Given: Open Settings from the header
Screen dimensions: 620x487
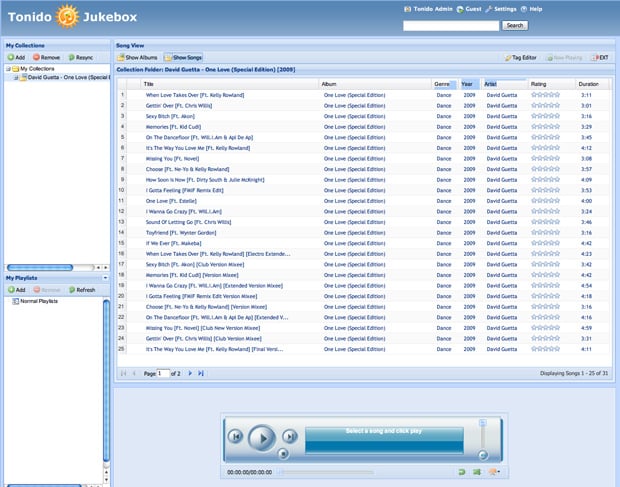Looking at the screenshot, I should pos(501,9).
